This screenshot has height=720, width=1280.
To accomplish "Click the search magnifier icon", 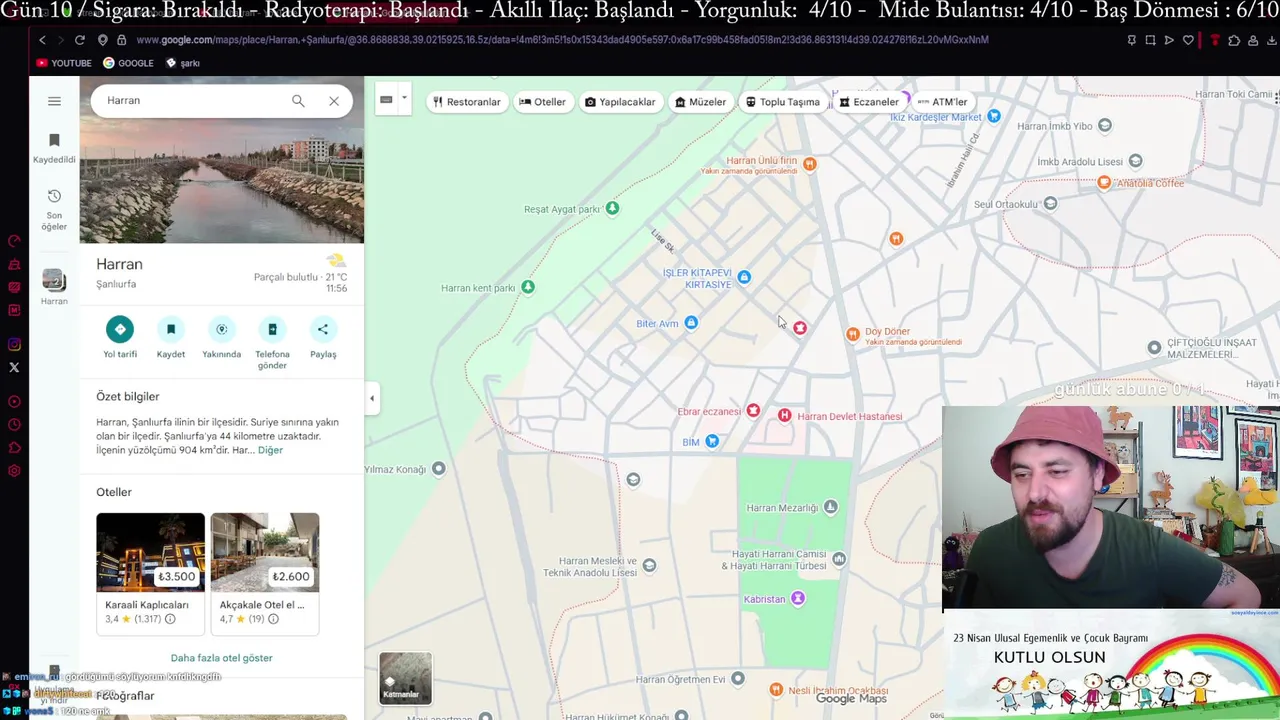I will click(298, 101).
